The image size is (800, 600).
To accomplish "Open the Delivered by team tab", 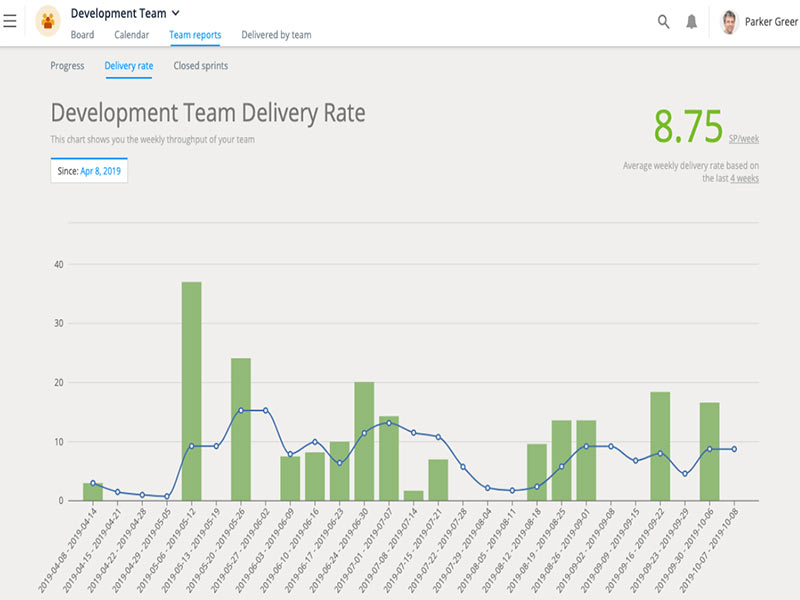I will (x=276, y=35).
